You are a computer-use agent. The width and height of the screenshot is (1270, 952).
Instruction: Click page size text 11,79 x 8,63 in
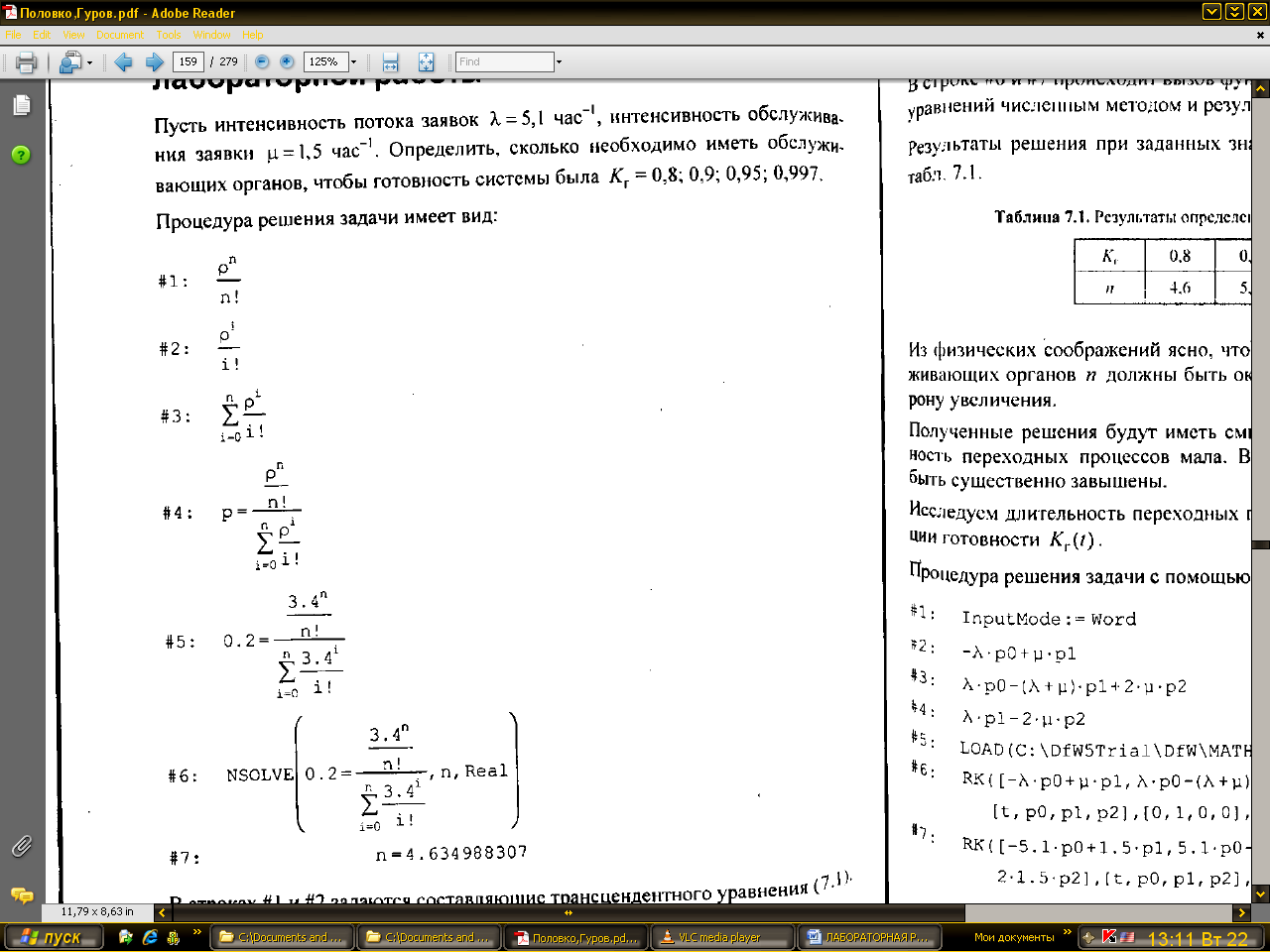(x=96, y=911)
